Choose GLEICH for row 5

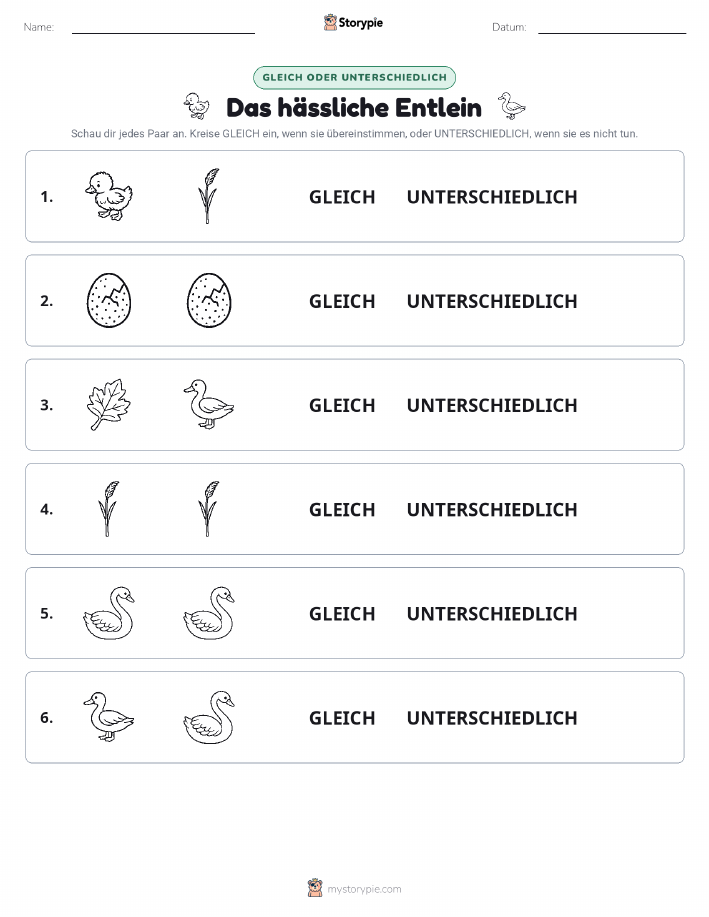[342, 613]
